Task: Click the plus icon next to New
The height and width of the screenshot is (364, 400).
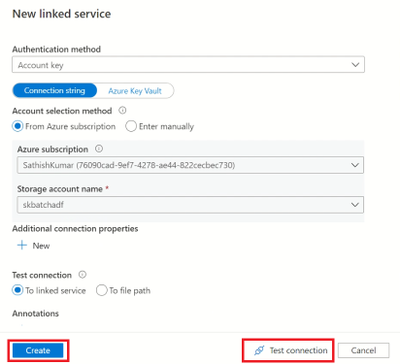Action: click(22, 245)
